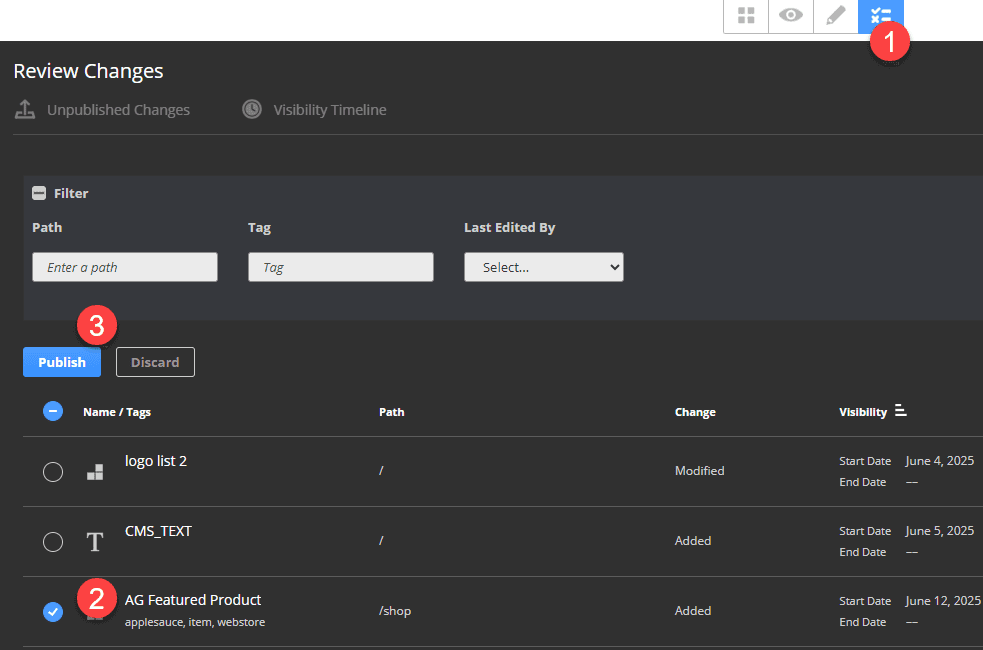Focus the Enter a path field
983x650 pixels.
pyautogui.click(x=125, y=267)
